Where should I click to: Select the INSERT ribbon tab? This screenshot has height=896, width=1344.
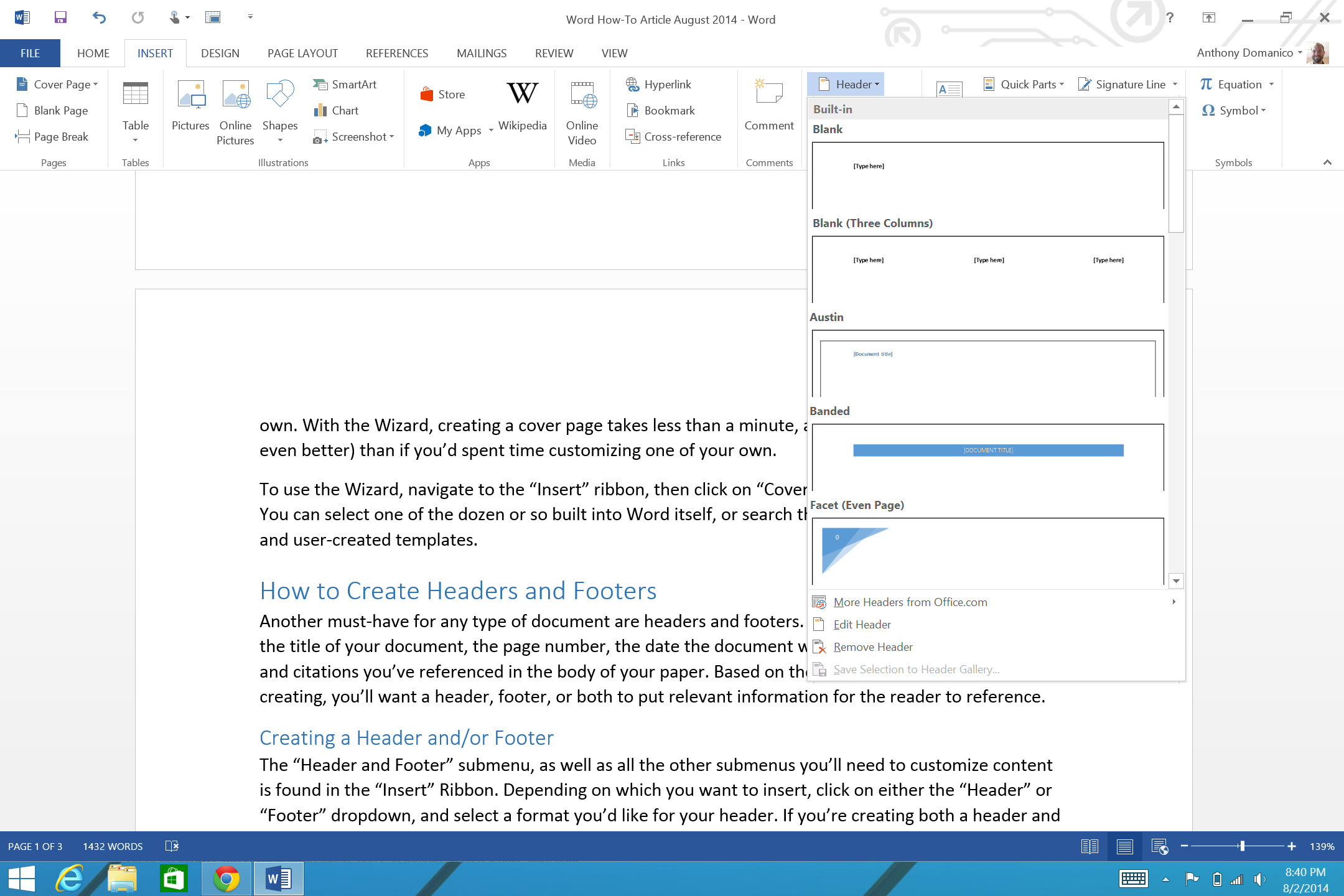pos(155,52)
